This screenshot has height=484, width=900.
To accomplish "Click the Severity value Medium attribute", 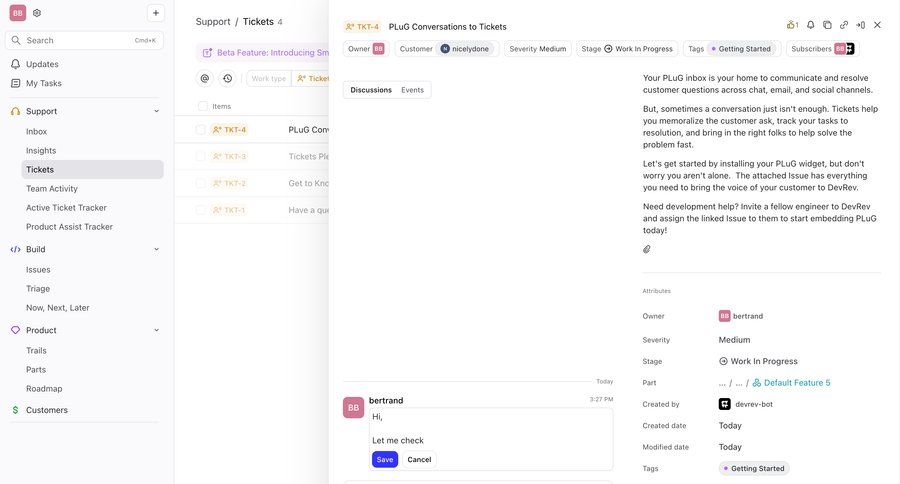I will pyautogui.click(x=734, y=340).
